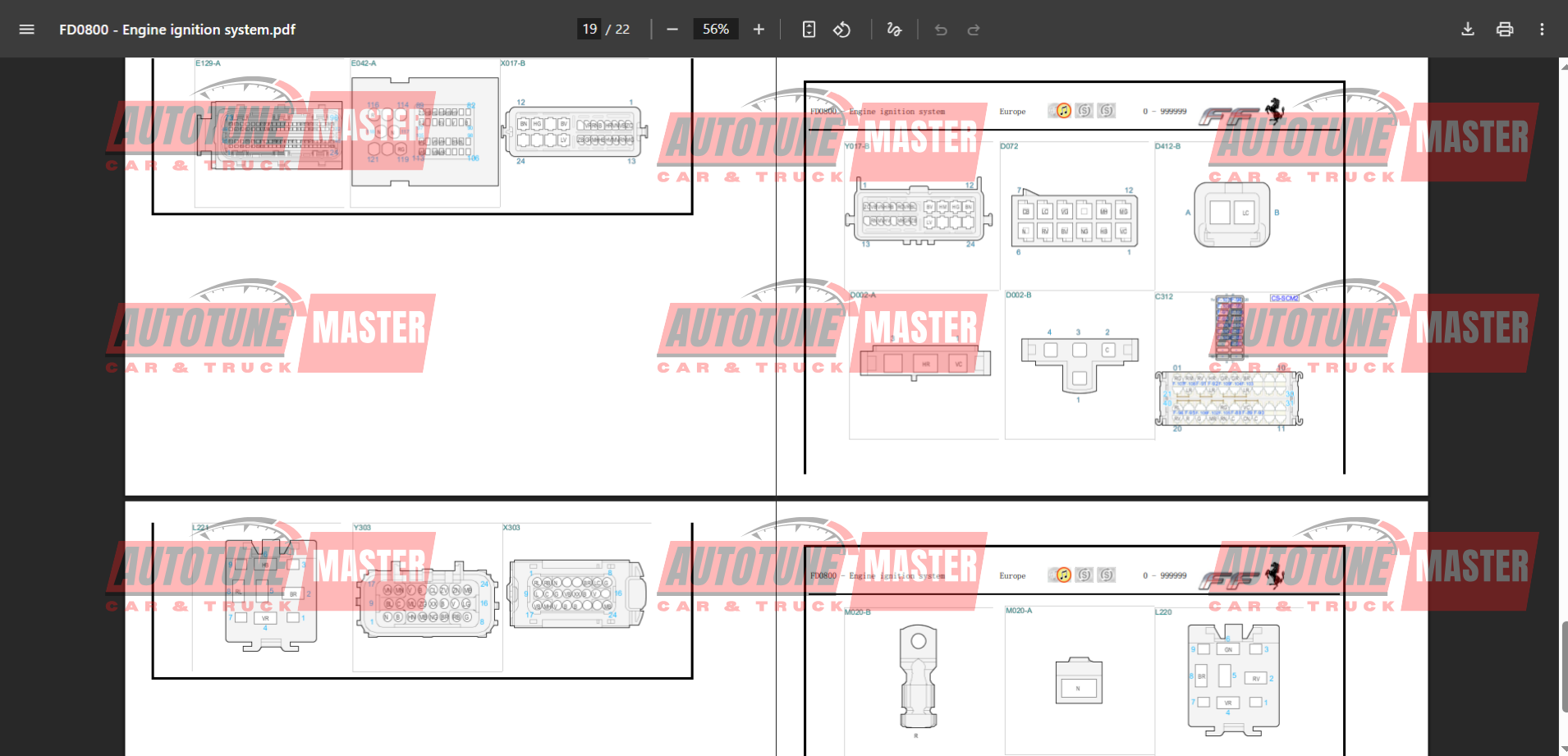This screenshot has height=756, width=1568.
Task: Click the M020-B terminal diagram
Action: [x=918, y=677]
